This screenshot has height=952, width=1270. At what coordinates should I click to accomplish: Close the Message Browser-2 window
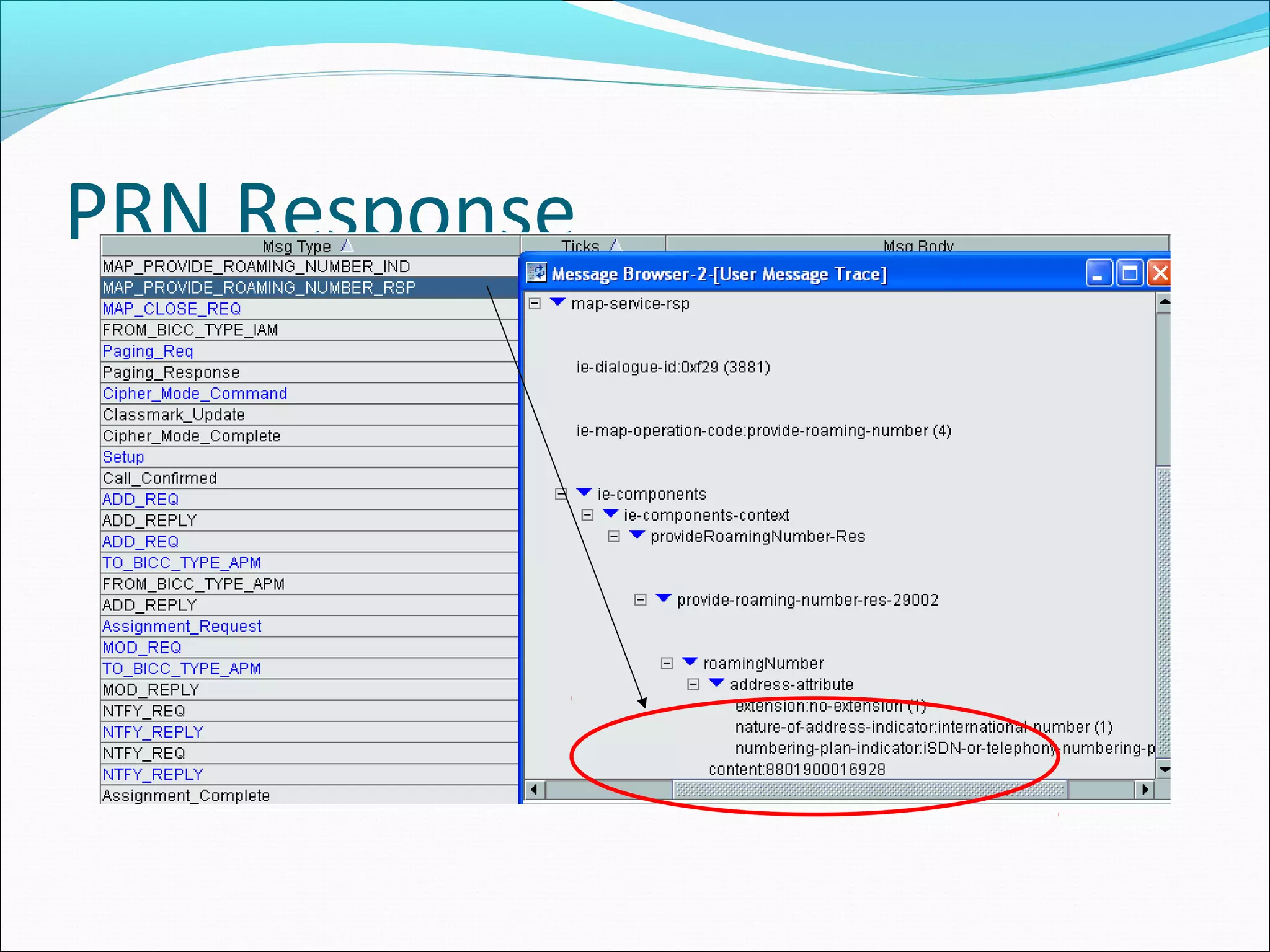pos(1159,273)
